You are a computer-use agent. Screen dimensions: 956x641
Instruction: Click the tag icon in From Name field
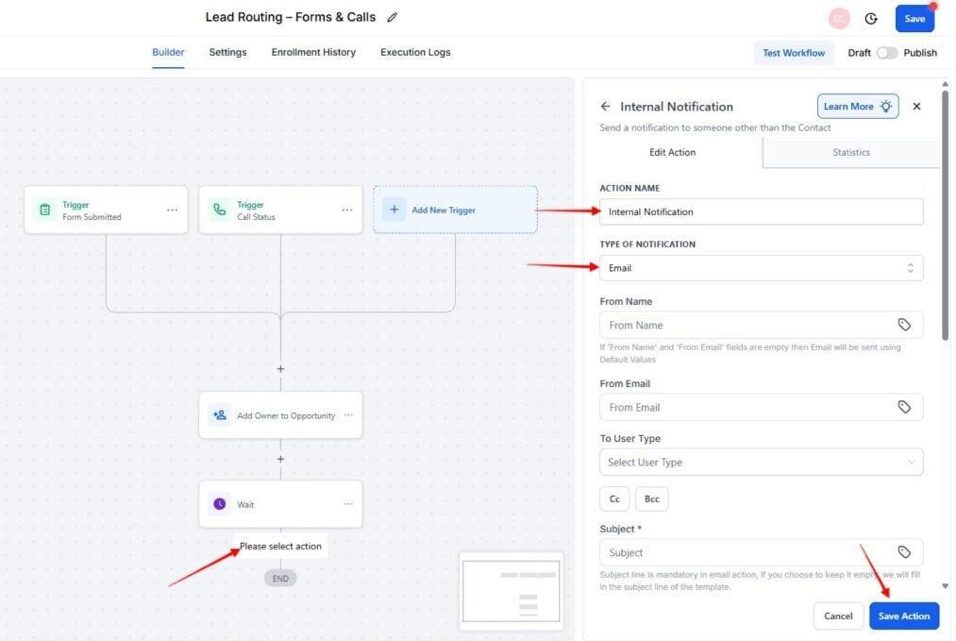tap(904, 325)
